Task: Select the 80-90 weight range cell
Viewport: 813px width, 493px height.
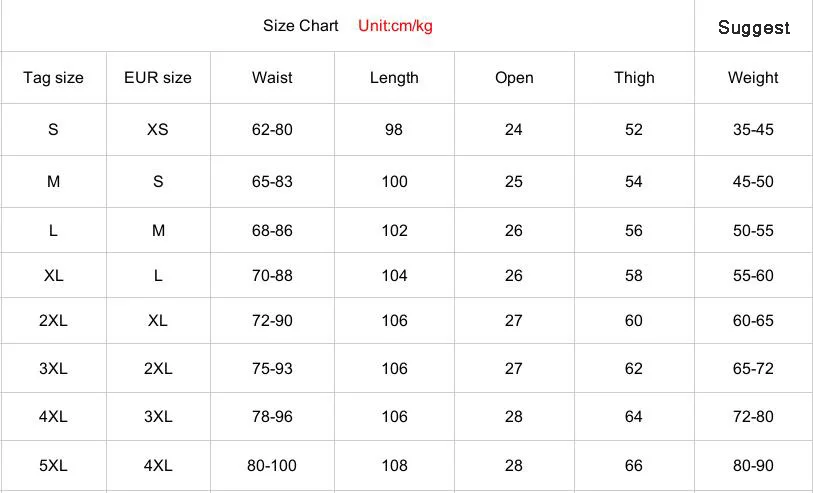Action: (753, 466)
